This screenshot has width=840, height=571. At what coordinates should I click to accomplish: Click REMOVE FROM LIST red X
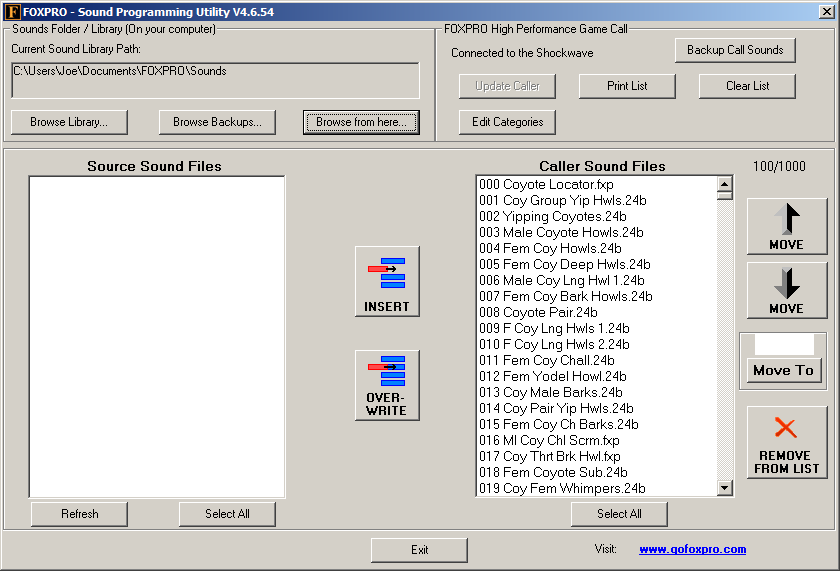[x=787, y=442]
